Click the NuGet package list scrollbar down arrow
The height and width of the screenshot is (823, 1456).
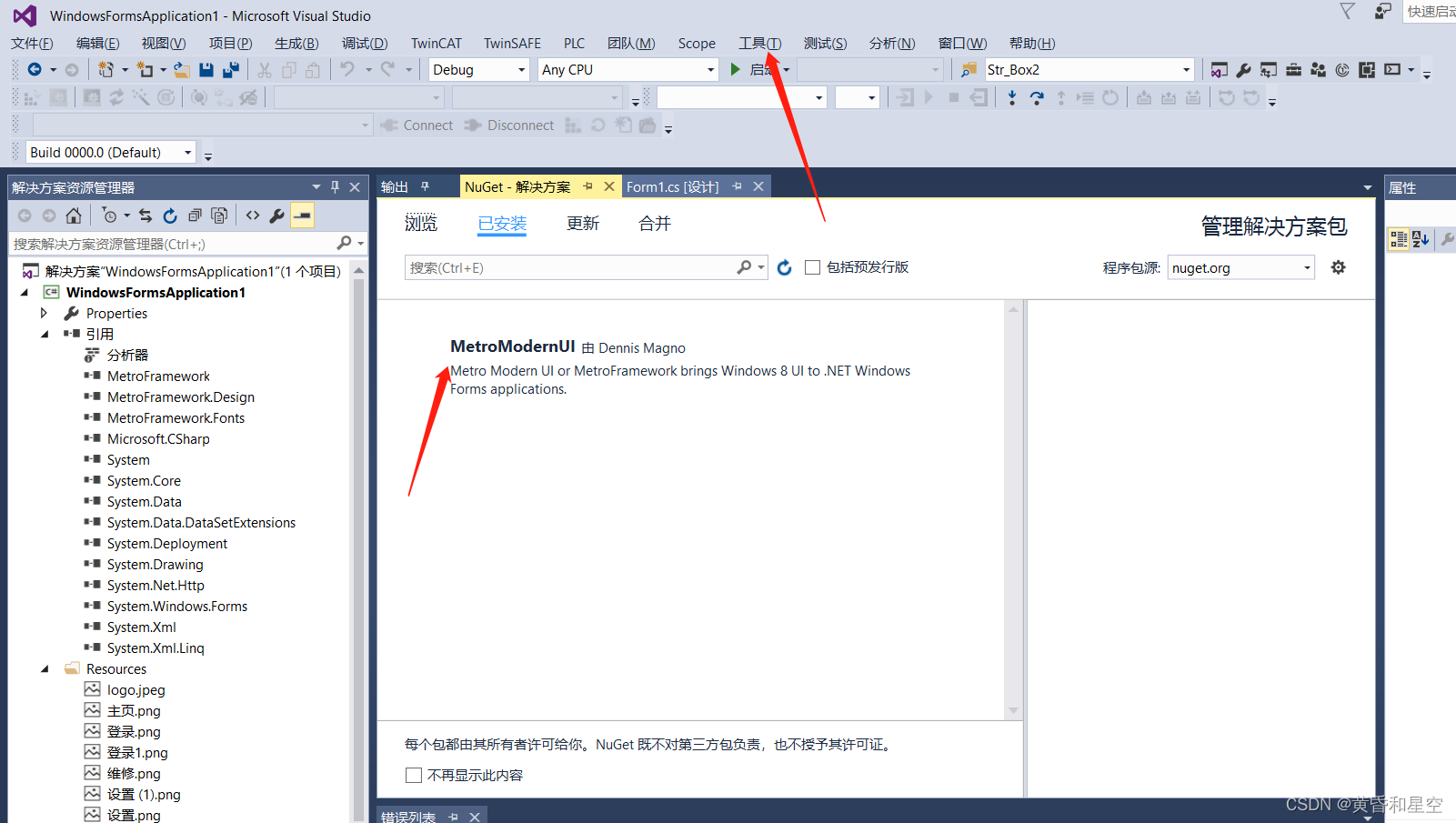pos(1014,711)
